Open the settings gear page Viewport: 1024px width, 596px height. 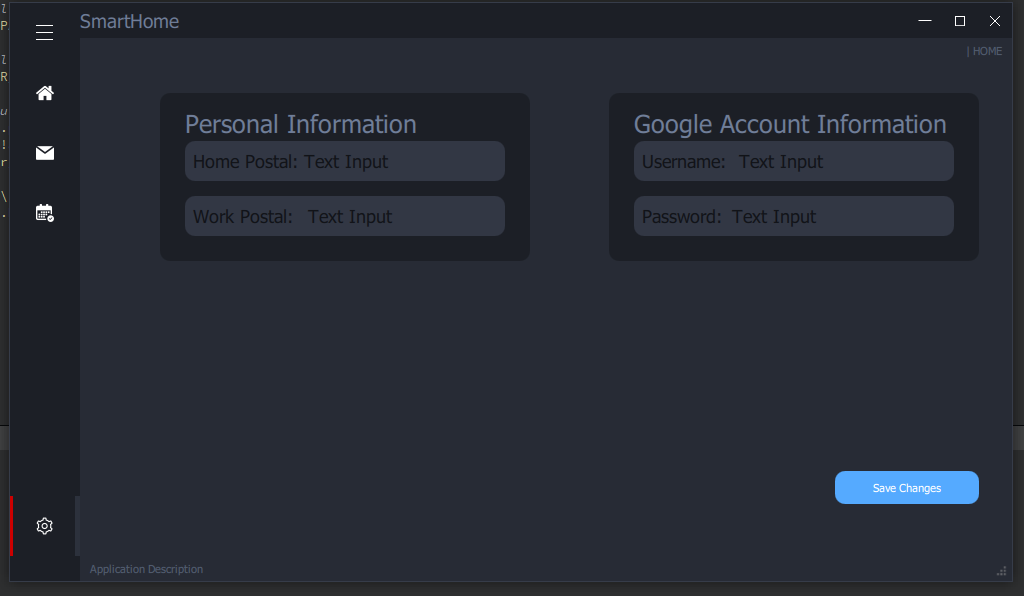[44, 526]
